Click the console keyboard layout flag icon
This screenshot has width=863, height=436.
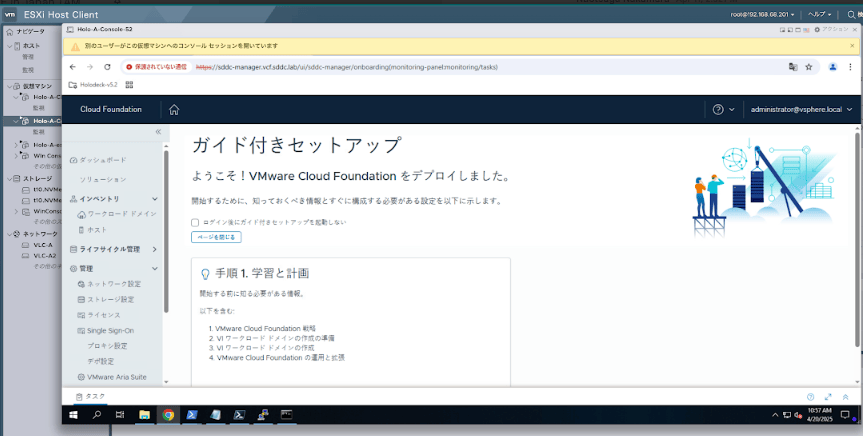click(806, 30)
